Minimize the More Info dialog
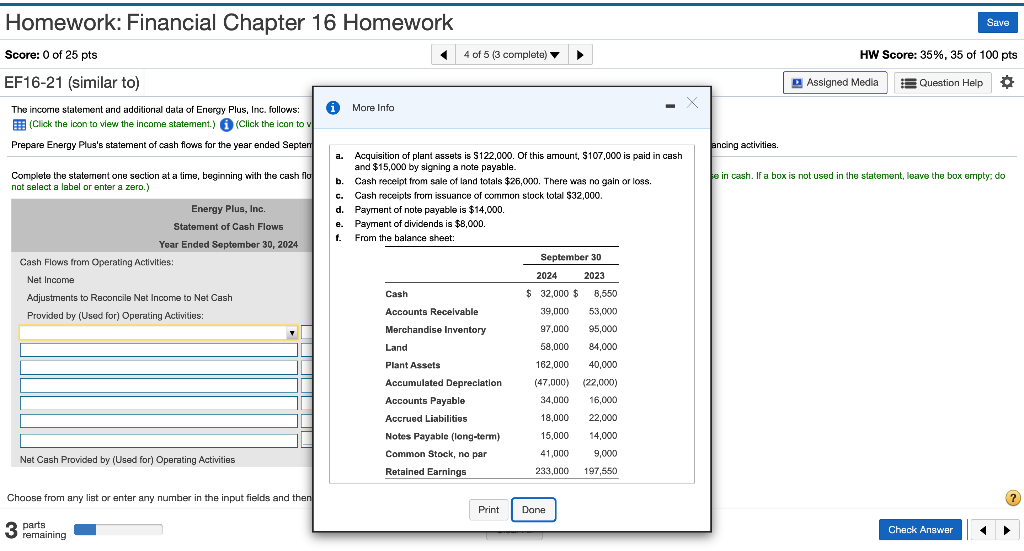The height and width of the screenshot is (551, 1024). tap(670, 106)
